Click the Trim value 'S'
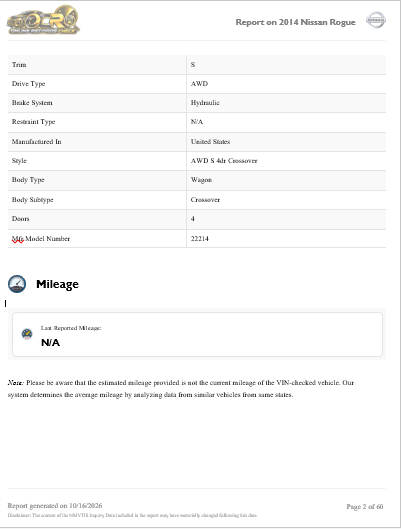Viewport: 401px width, 529px height. pos(193,64)
